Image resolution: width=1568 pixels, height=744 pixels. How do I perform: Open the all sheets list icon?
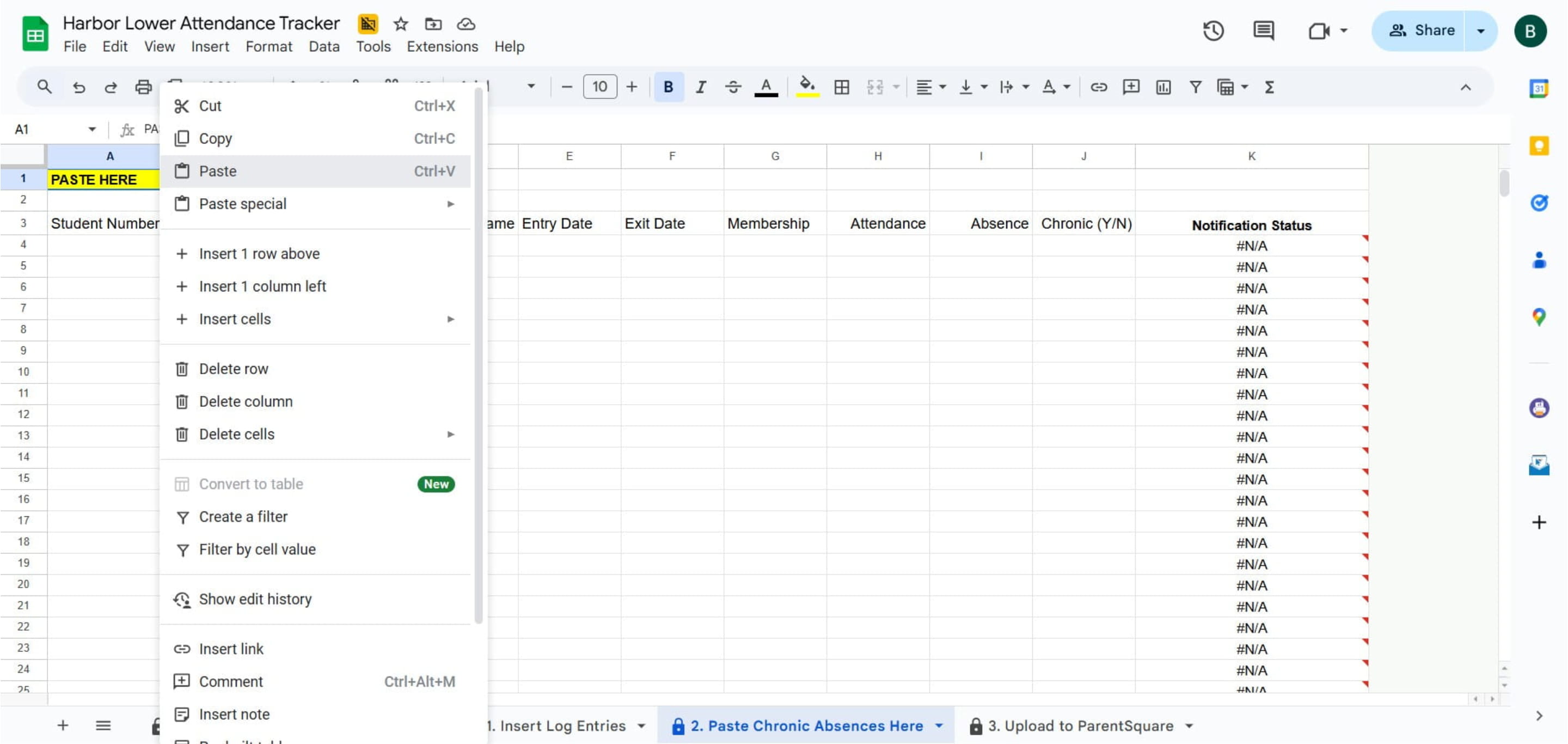(103, 725)
